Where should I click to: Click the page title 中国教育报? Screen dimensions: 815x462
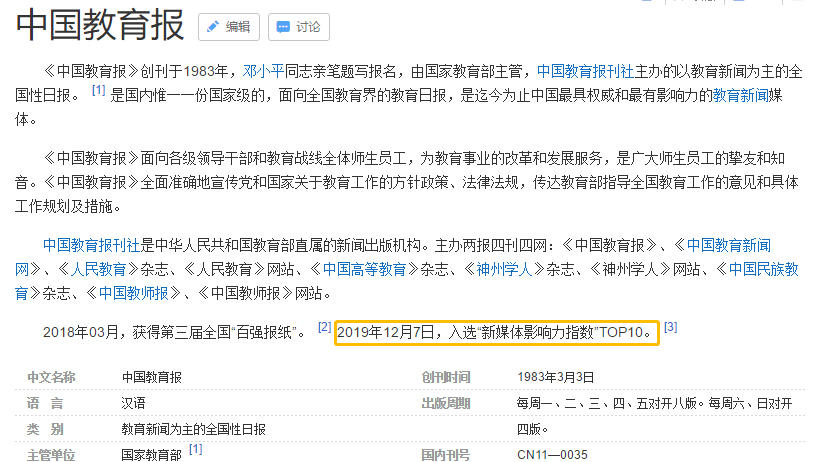(100, 25)
